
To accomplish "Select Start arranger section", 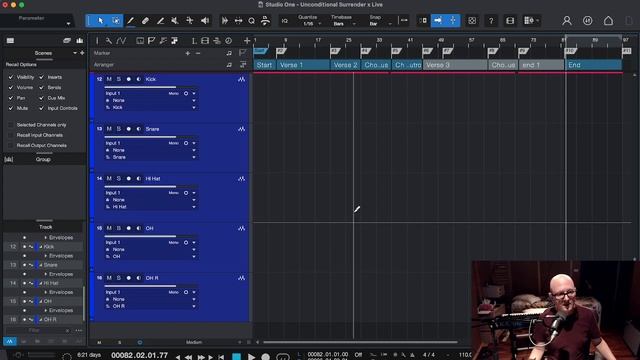I will coord(264,65).
